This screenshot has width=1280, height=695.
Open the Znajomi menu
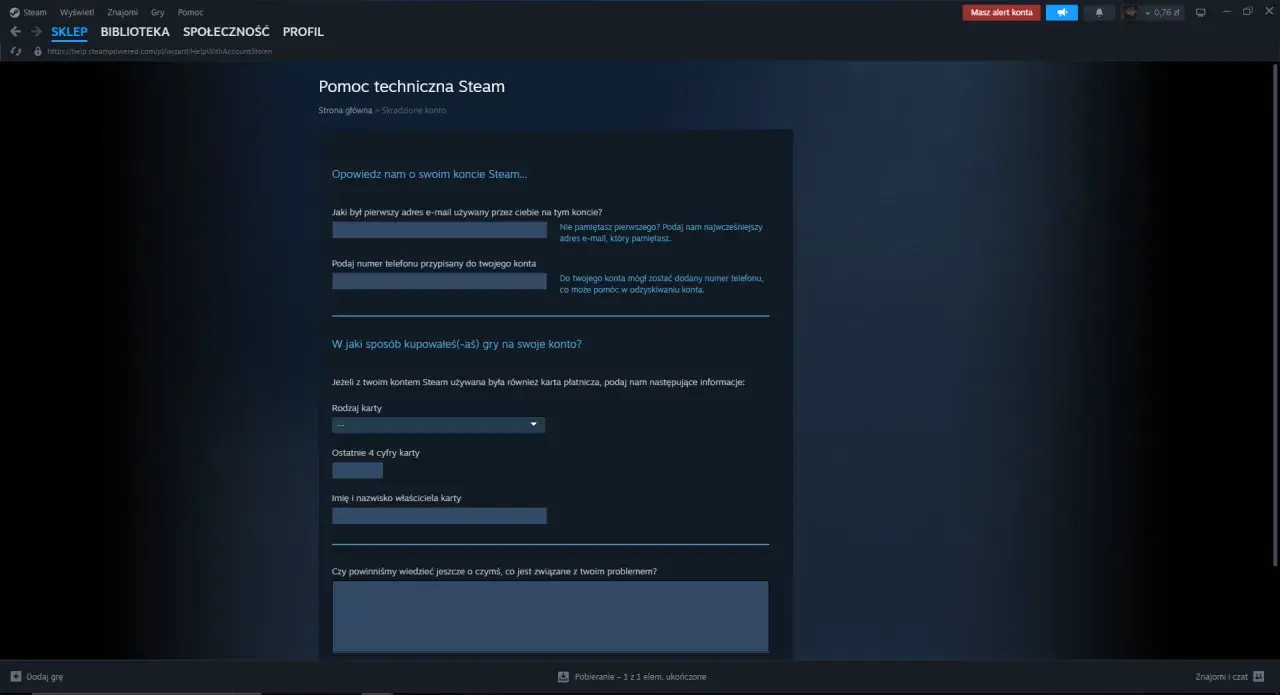click(122, 12)
